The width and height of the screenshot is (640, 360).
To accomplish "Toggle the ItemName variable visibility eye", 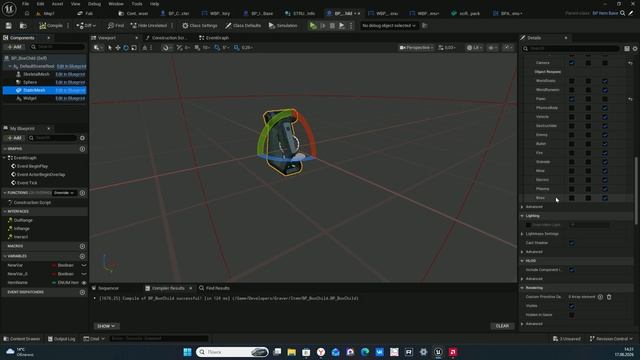I will (x=84, y=282).
